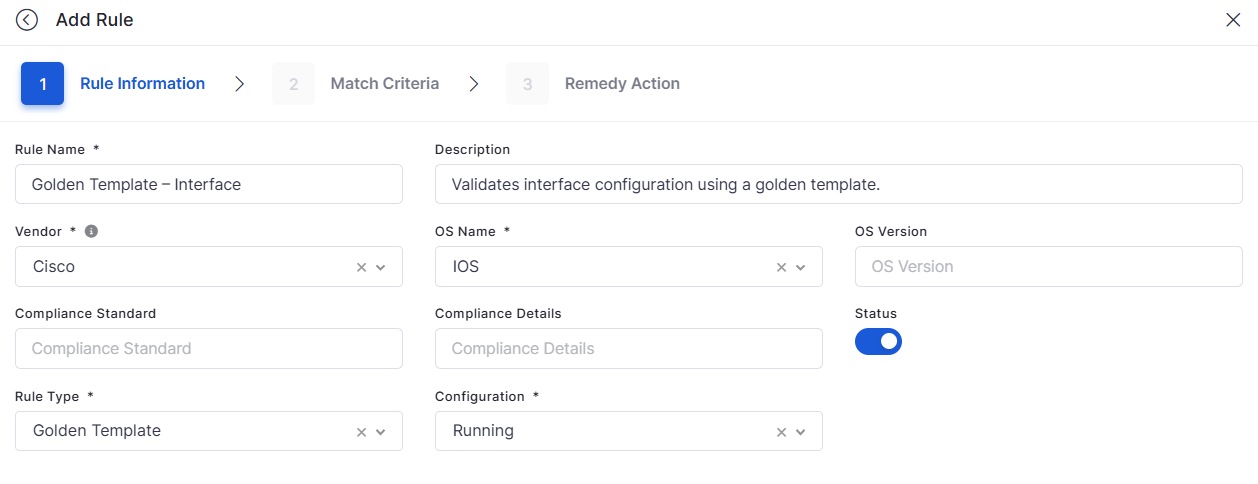Go to the Match Criteria step
Image resolution: width=1258 pixels, height=484 pixels.
[384, 84]
